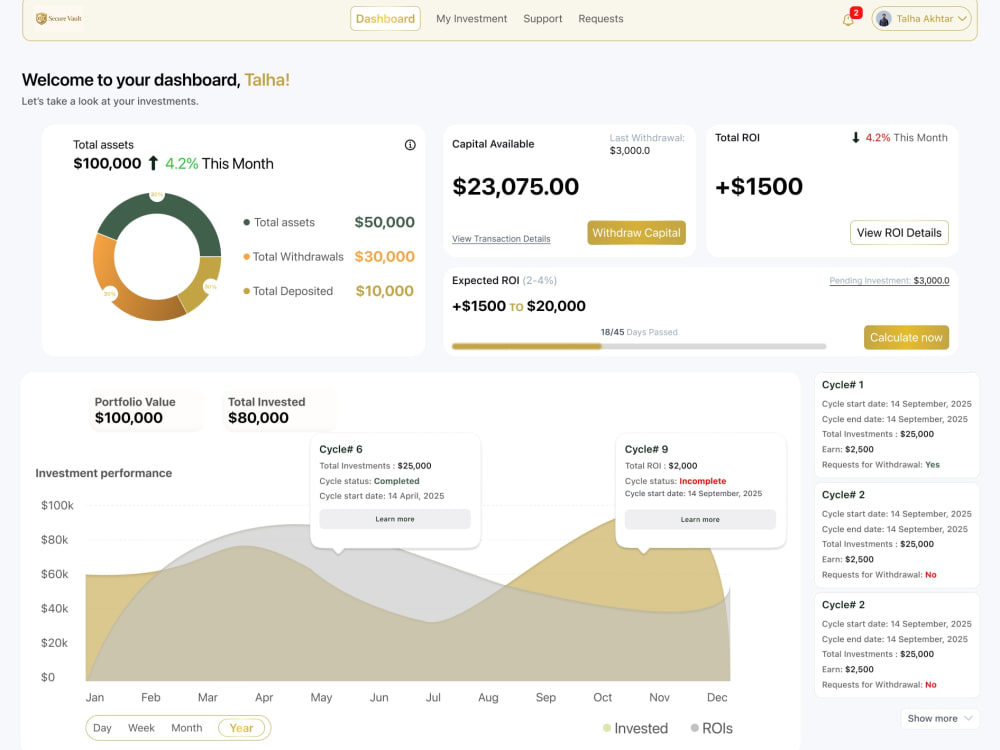Screen dimensions: 1000x750
Task: Select the Year chart range
Action: [x=241, y=728]
